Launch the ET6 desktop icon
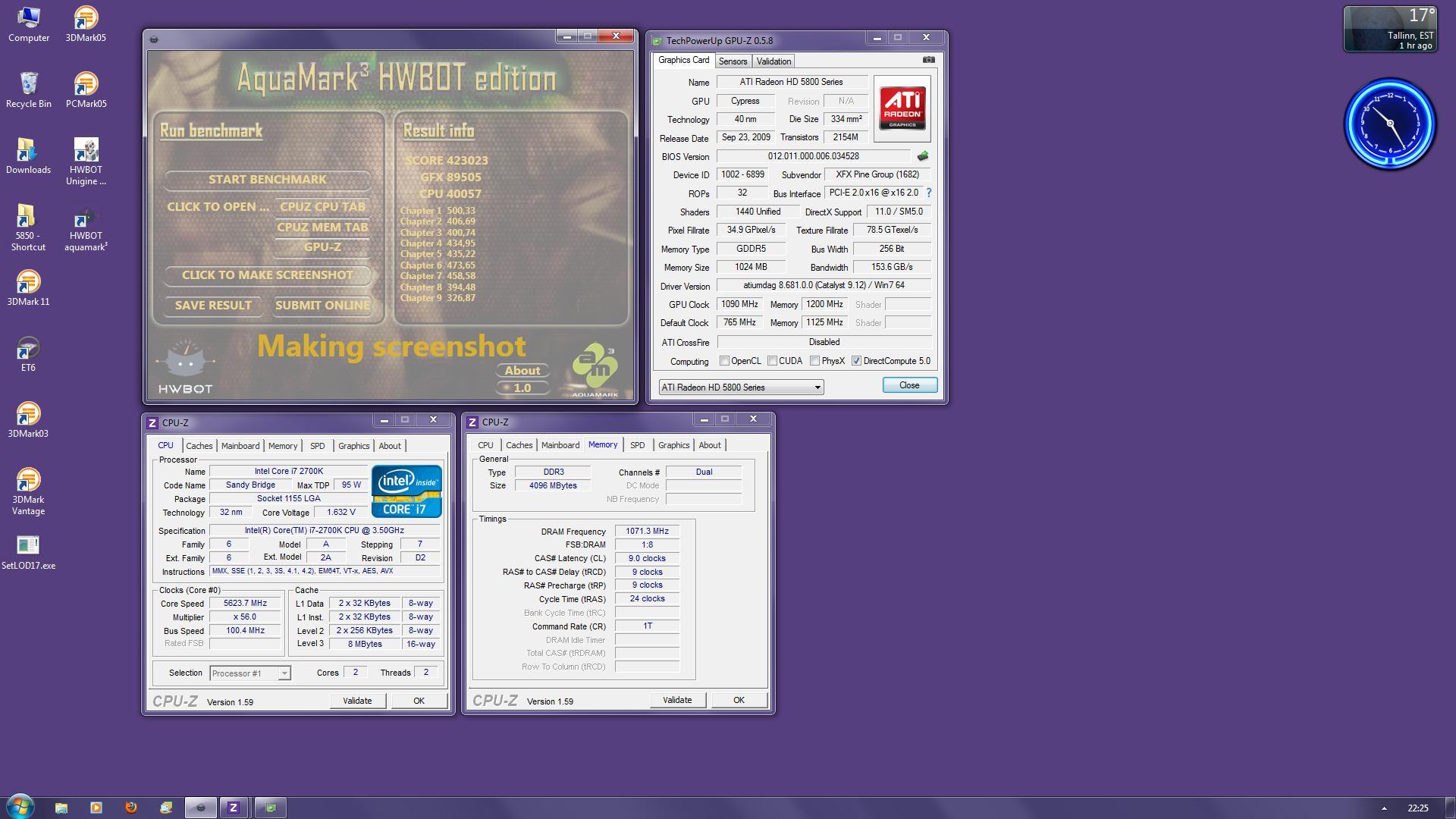The image size is (1456, 819). pyautogui.click(x=29, y=354)
